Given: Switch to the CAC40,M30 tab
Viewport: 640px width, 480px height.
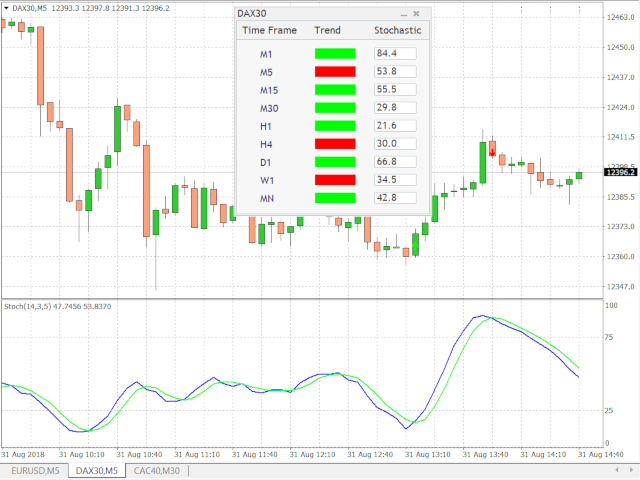Looking at the screenshot, I should click(157, 471).
